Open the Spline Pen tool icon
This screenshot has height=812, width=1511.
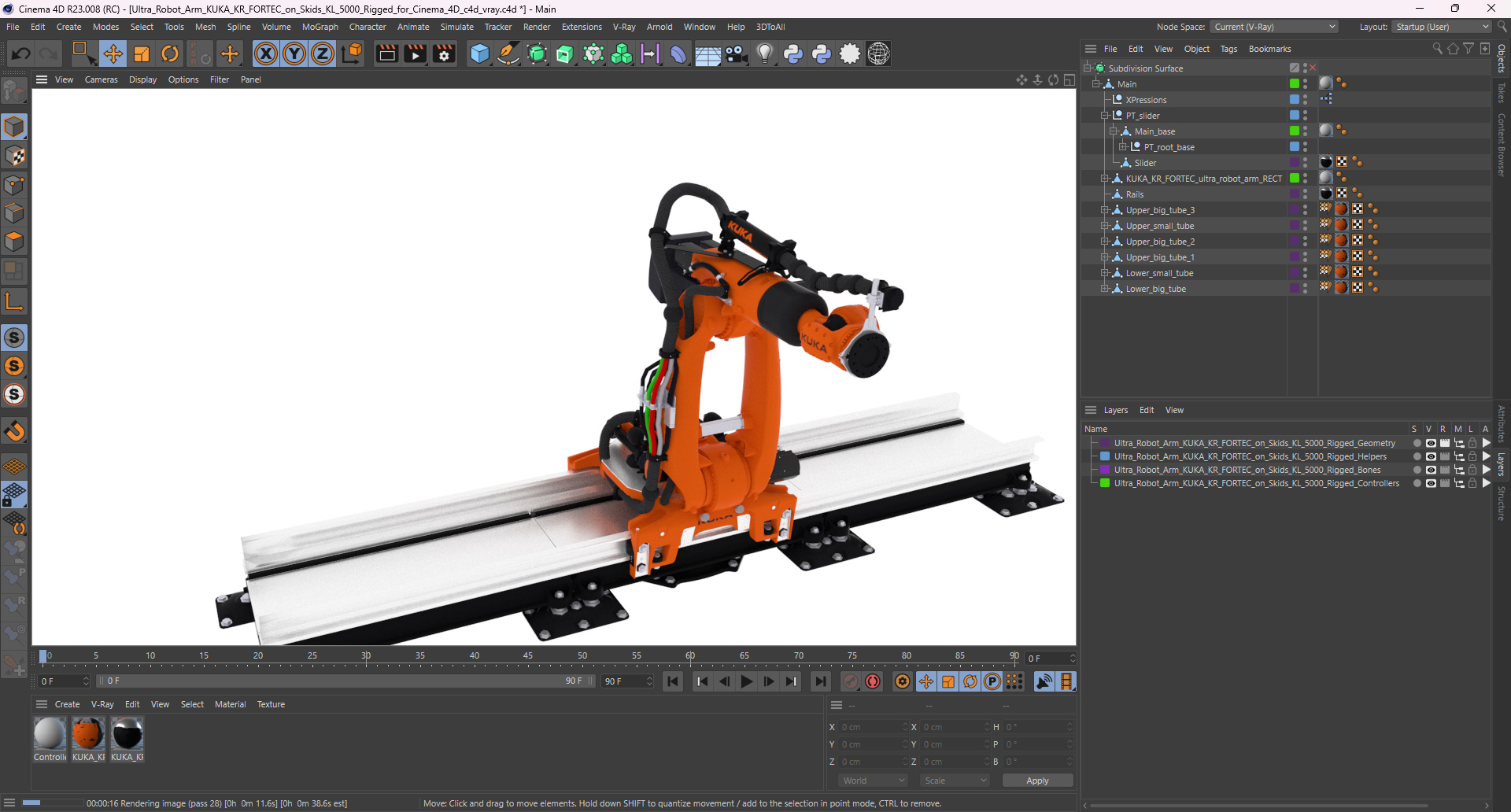[x=508, y=54]
